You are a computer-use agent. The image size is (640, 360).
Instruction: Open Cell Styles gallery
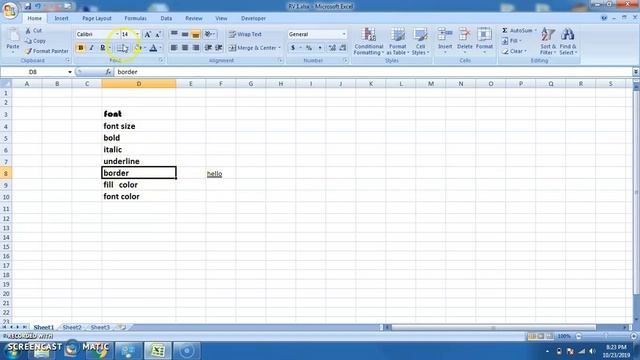(x=420, y=41)
